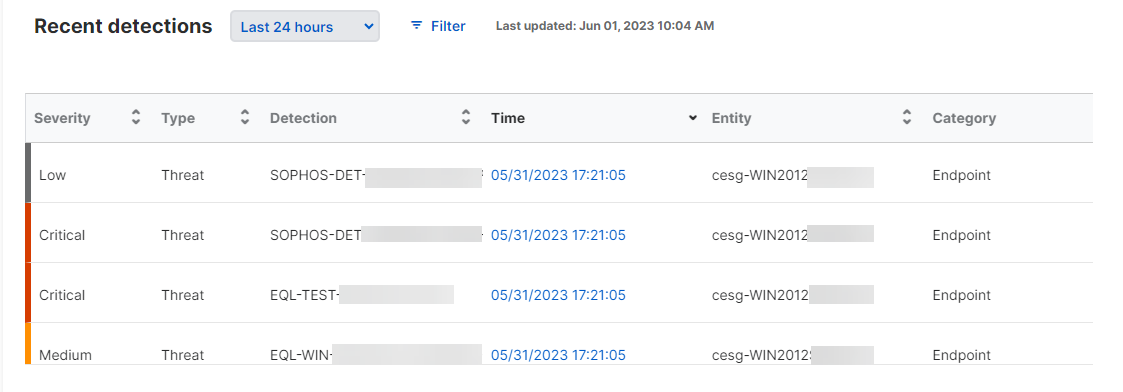The height and width of the screenshot is (392, 1123).
Task: Sort by Severity column arrows
Action: 136,118
